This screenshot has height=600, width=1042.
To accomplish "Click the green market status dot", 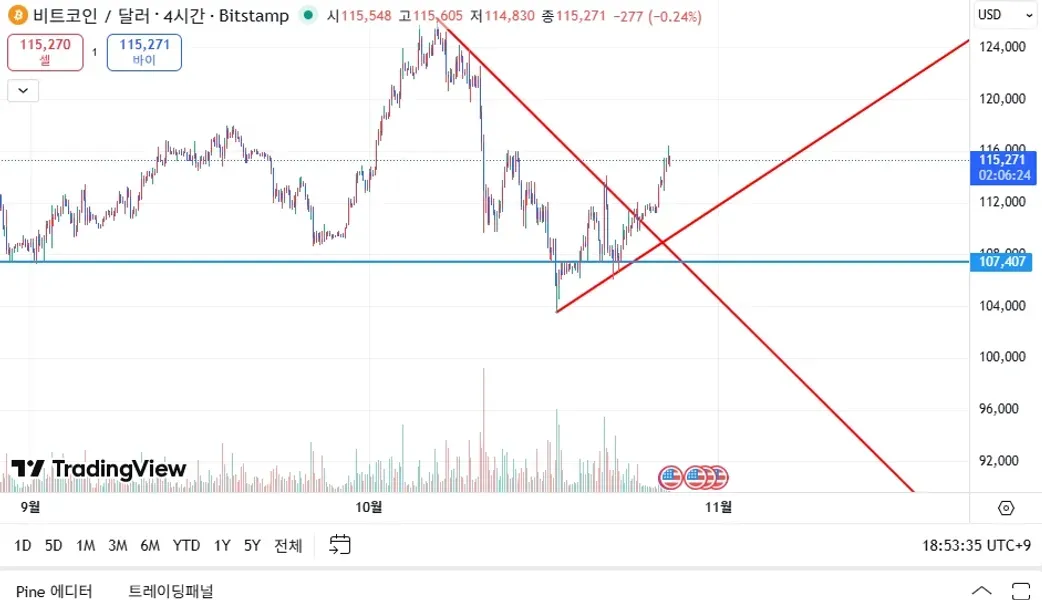I will click(307, 16).
